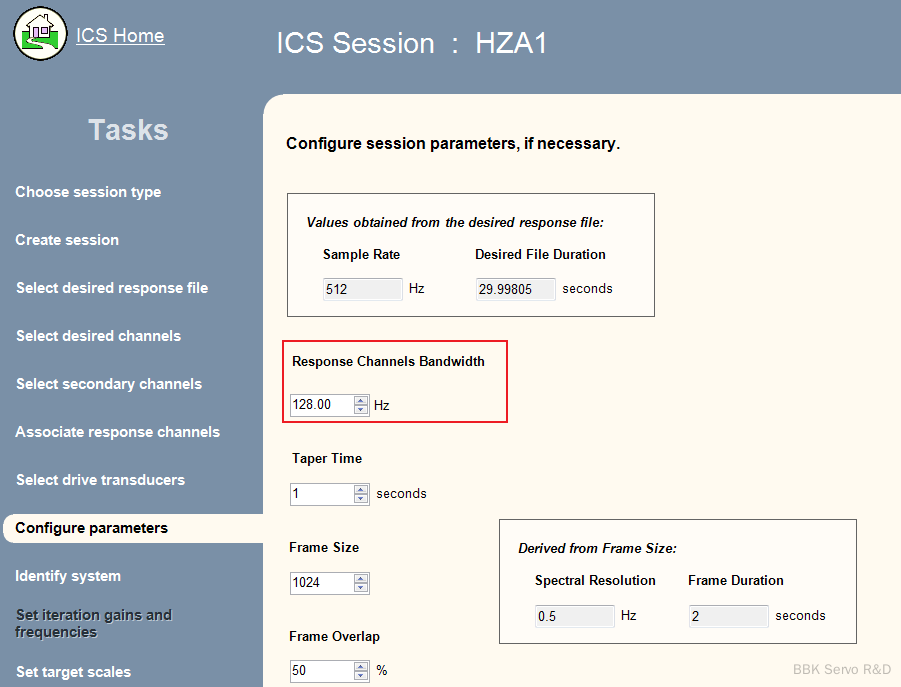Decrease Response Channels Bandwidth with down arrow
This screenshot has height=687, width=901.
pos(361,409)
